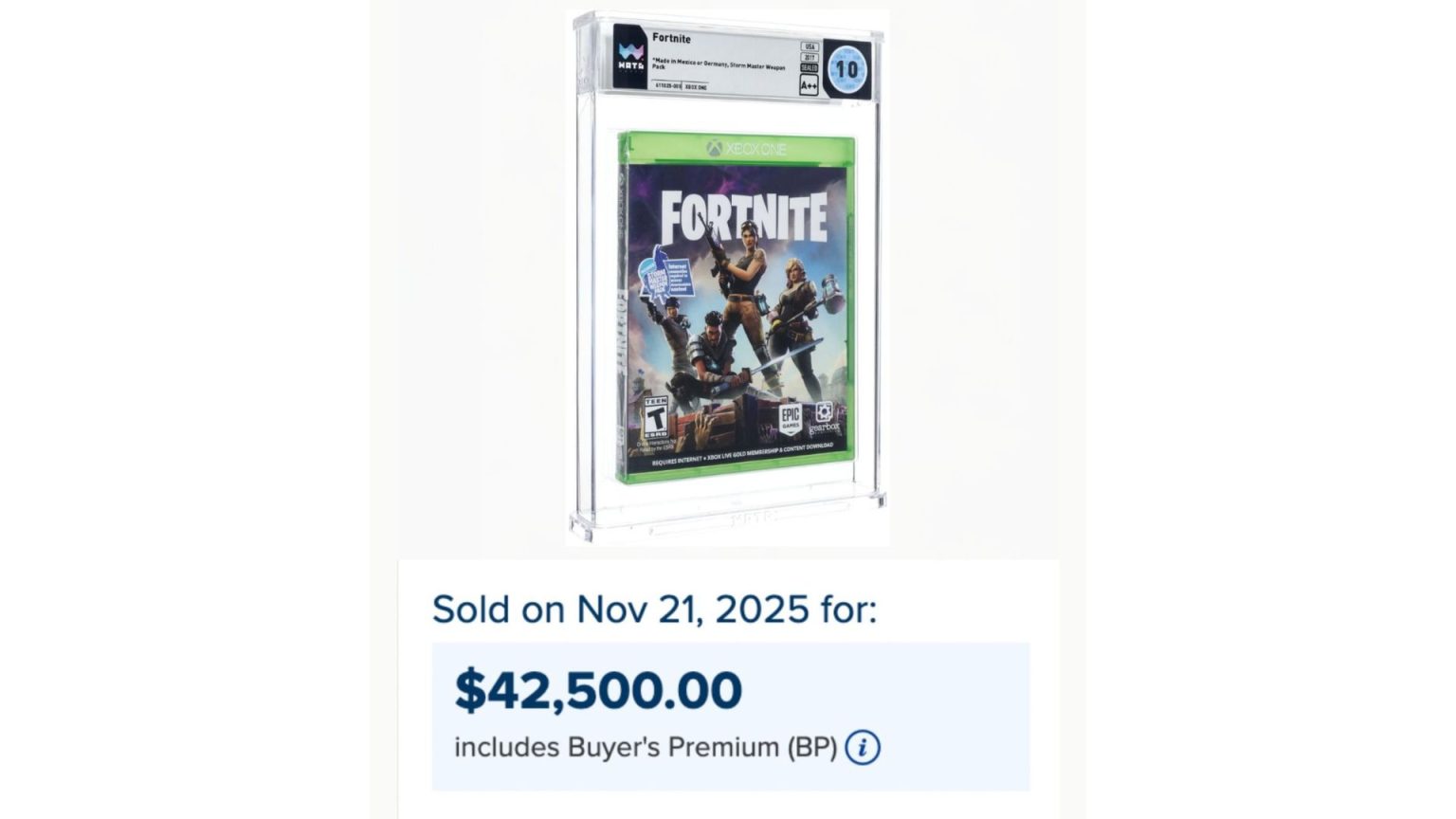Toggle the SEALED designation badge
The width and height of the screenshot is (1456, 819).
click(x=809, y=67)
